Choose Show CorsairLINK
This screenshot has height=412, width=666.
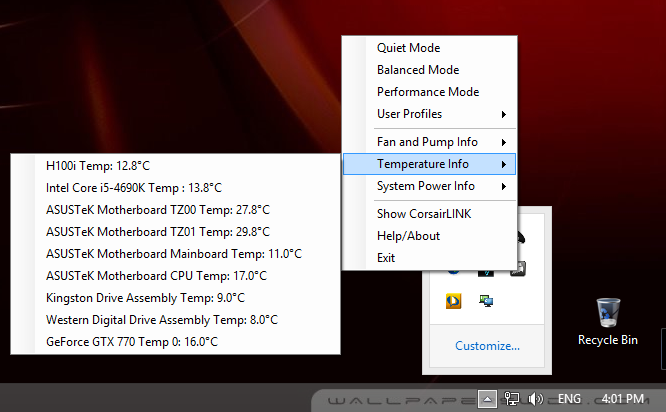click(x=429, y=214)
